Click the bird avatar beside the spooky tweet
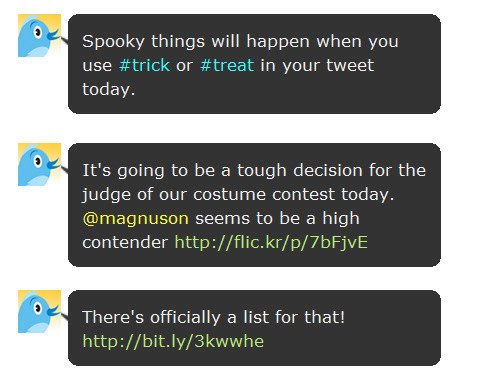The height and width of the screenshot is (382, 488). click(x=39, y=36)
